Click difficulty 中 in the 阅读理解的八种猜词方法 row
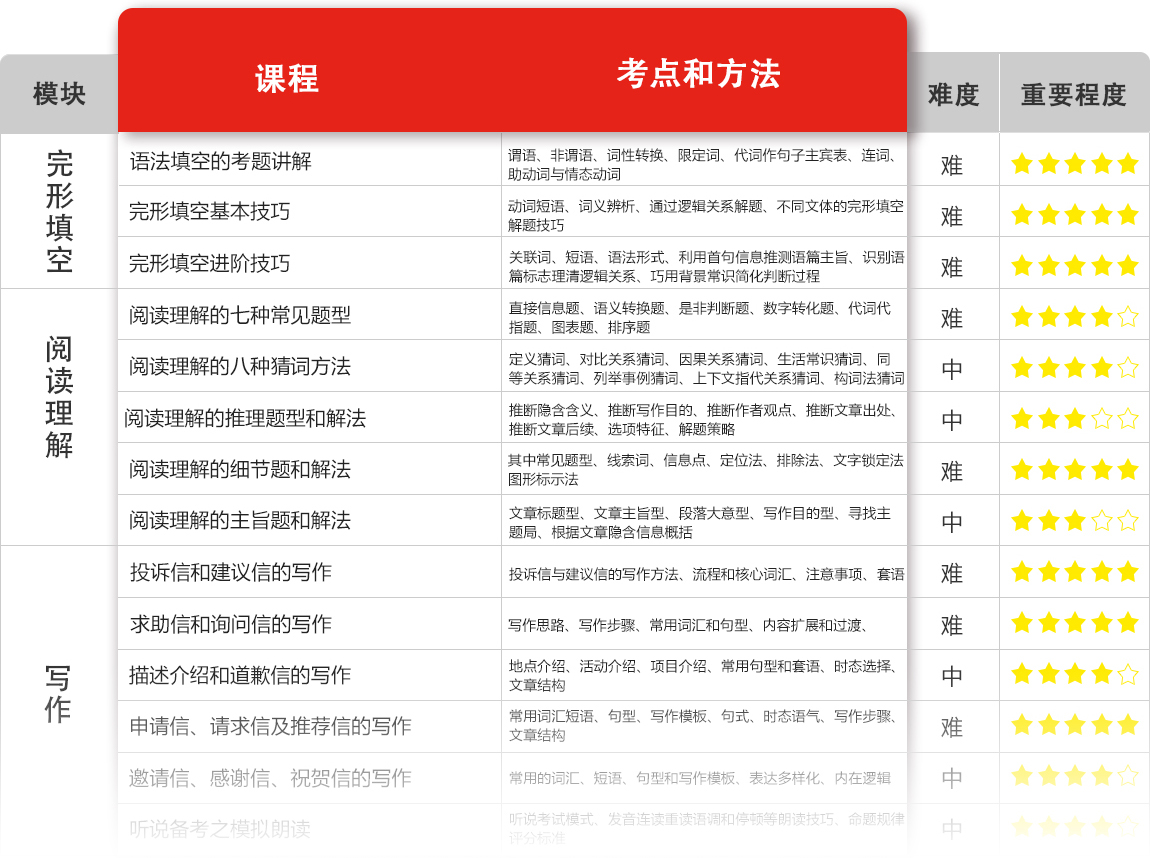This screenshot has width=1150, height=858. pyautogui.click(x=952, y=370)
